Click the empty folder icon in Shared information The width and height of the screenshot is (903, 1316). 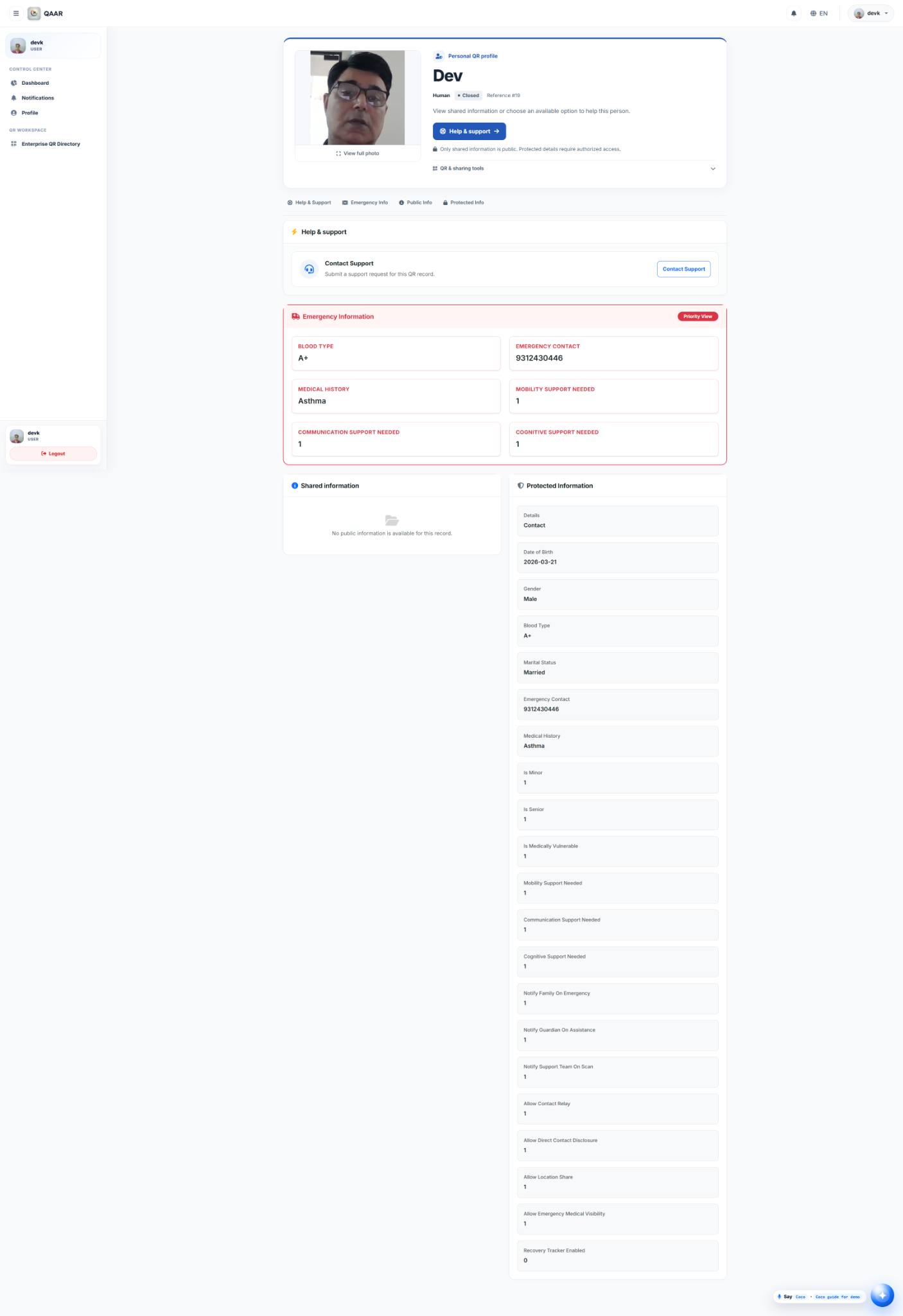[392, 520]
